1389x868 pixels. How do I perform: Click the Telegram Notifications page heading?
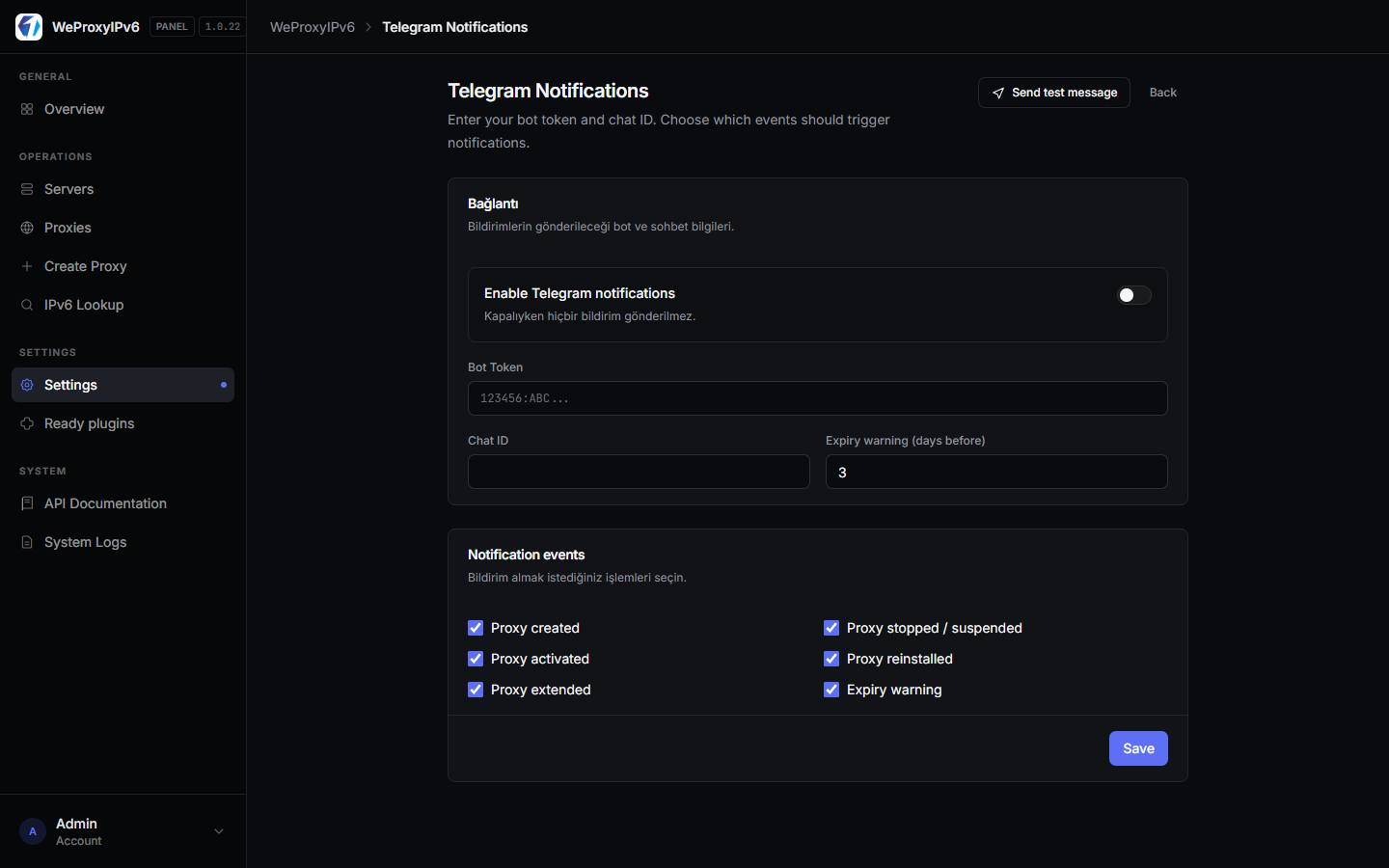[548, 91]
